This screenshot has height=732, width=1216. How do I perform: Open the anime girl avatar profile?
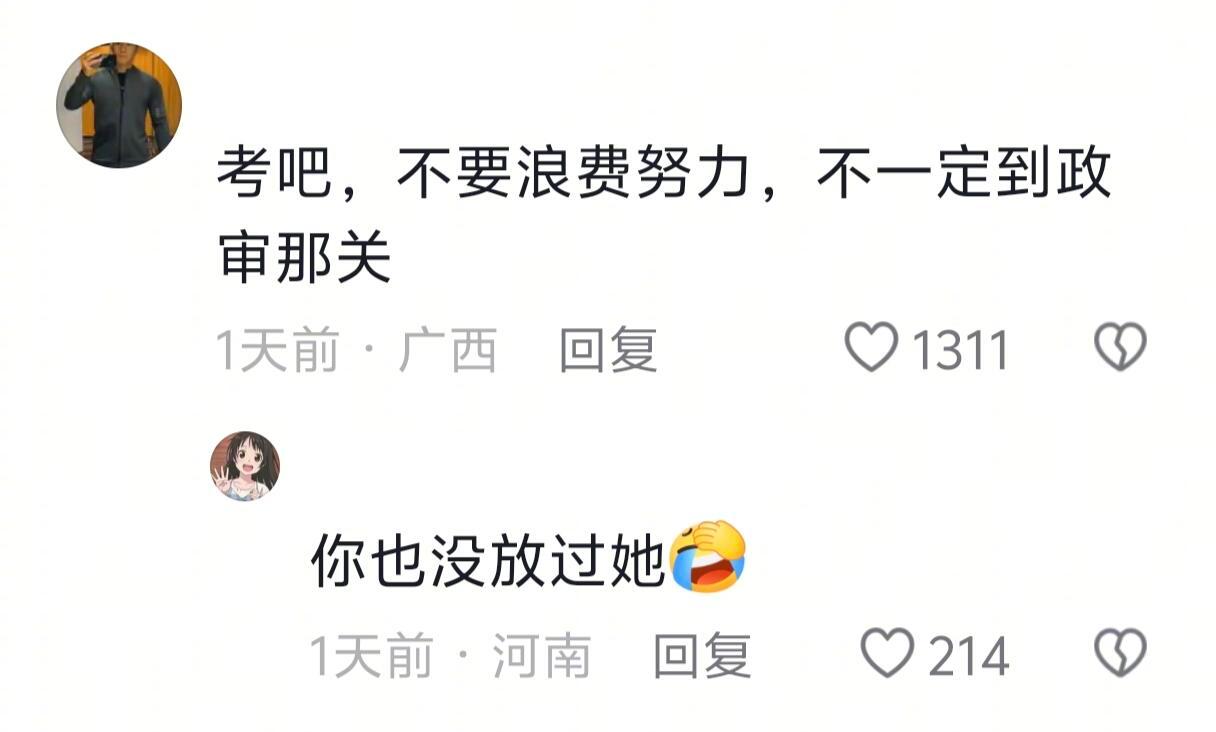coord(245,466)
